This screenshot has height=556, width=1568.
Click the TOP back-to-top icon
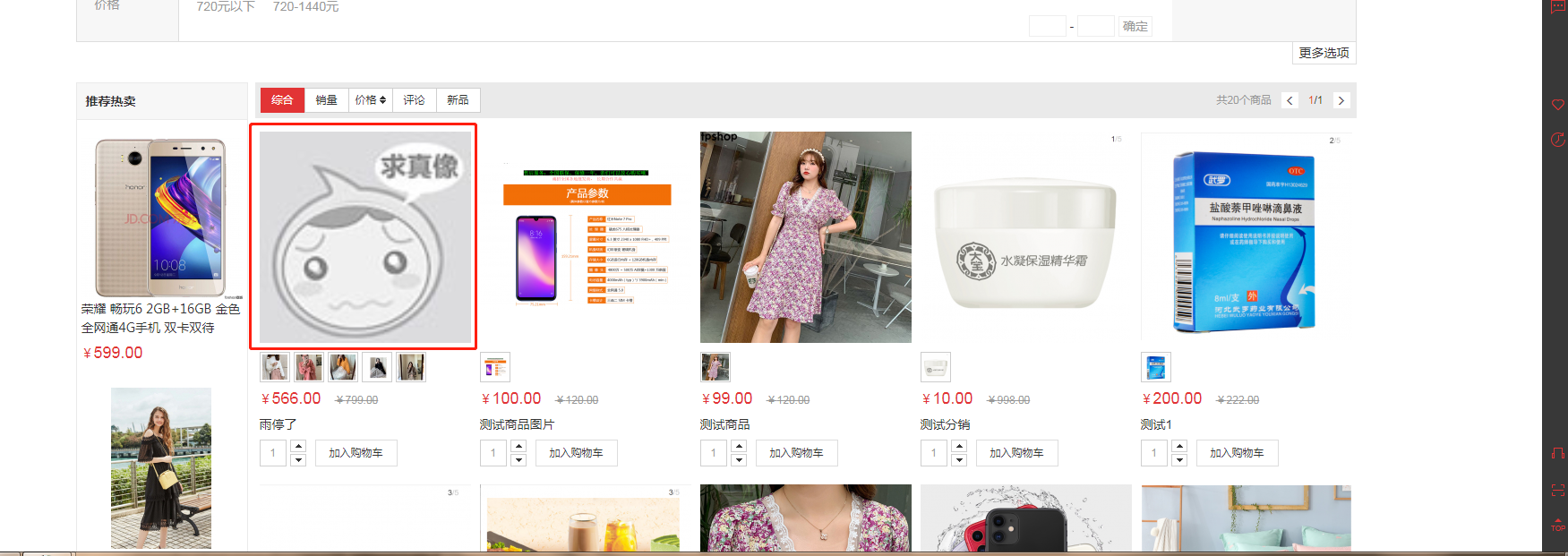coord(1558,526)
